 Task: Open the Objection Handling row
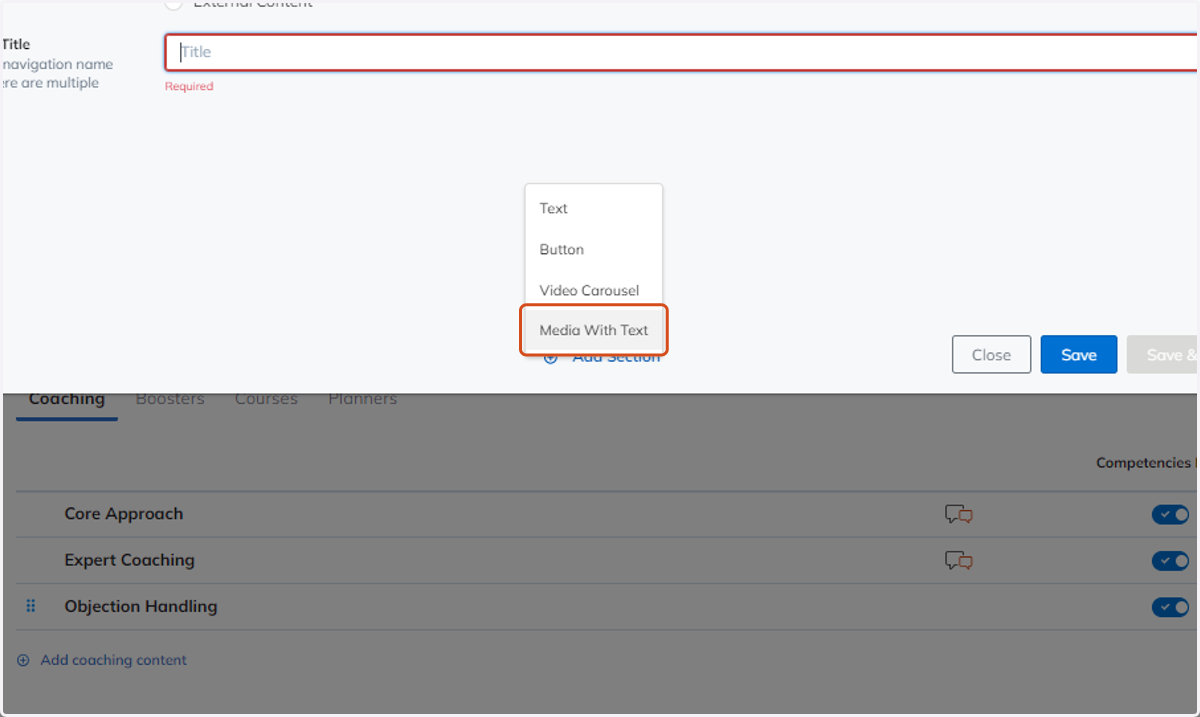pyautogui.click(x=604, y=607)
